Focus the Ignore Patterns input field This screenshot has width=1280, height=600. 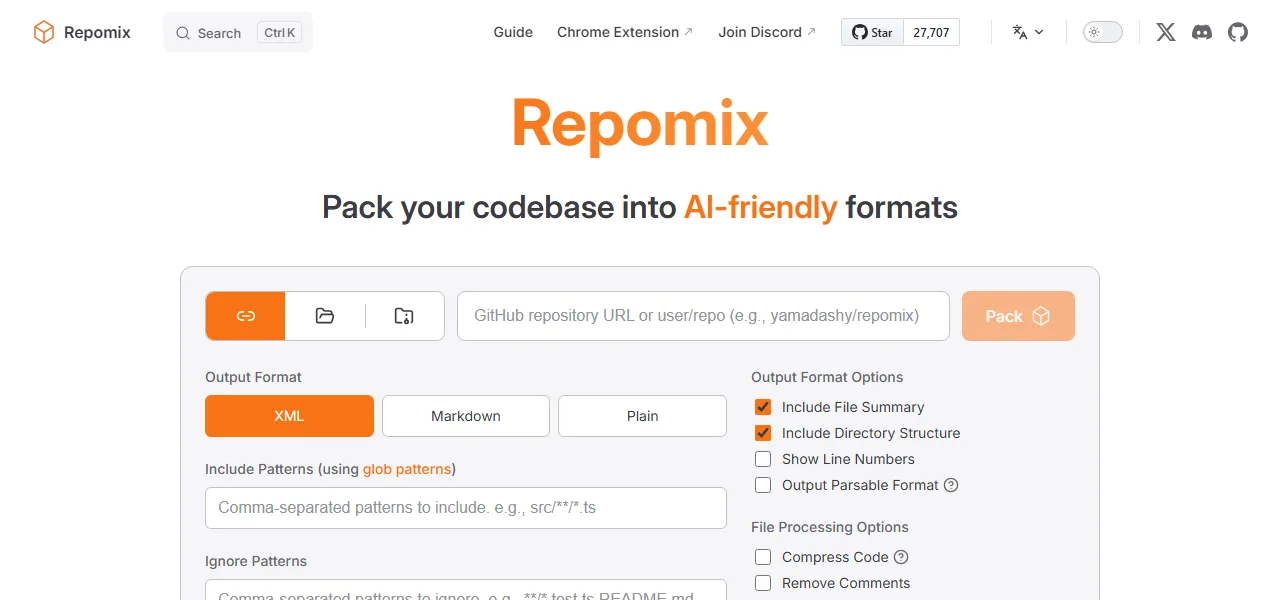click(466, 590)
